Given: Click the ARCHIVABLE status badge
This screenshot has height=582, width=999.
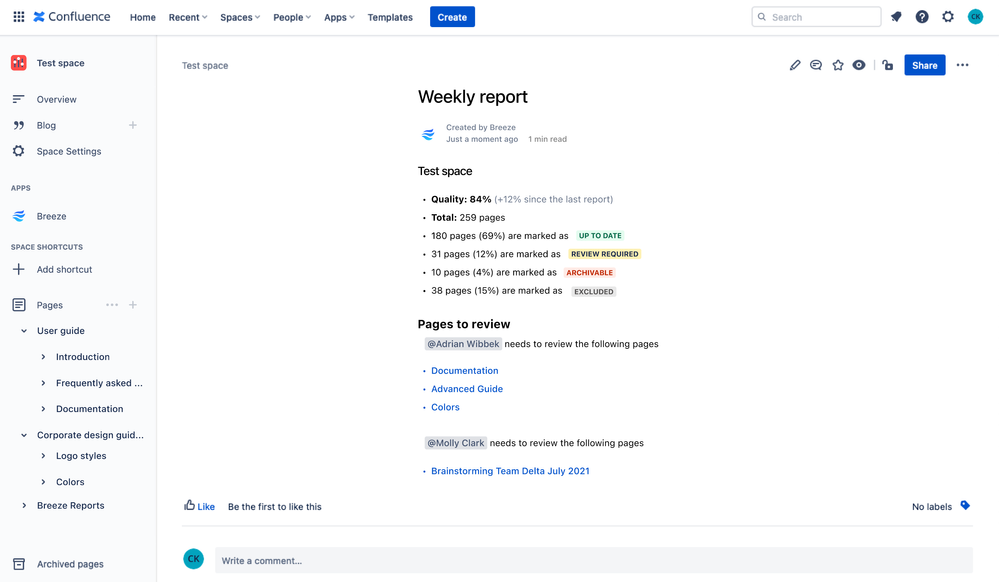Looking at the screenshot, I should tap(589, 272).
